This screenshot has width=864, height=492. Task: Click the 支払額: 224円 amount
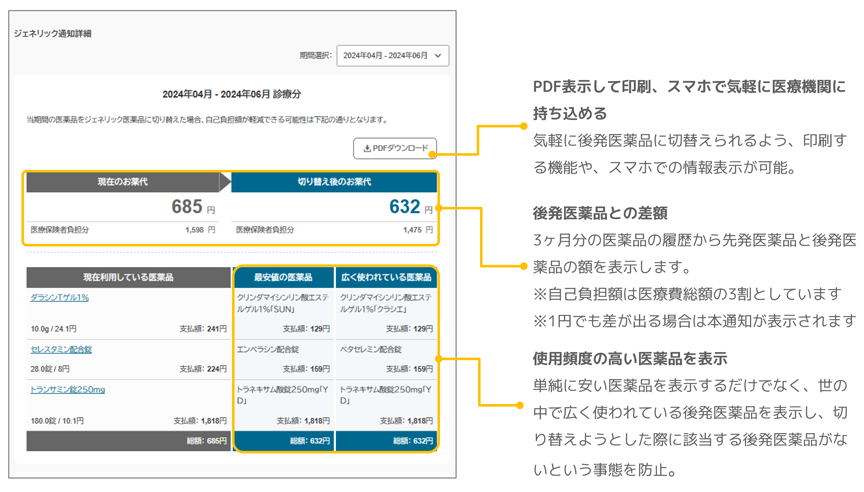tap(203, 369)
